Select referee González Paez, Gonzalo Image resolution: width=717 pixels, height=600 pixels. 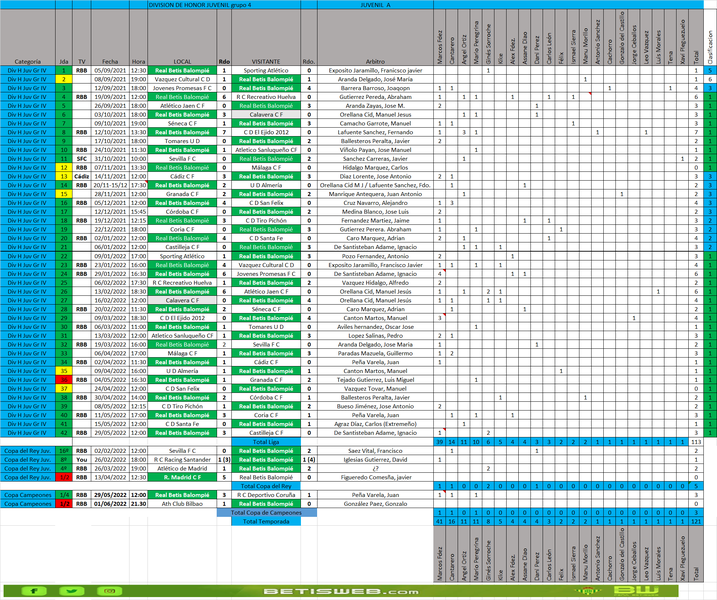pos(375,504)
